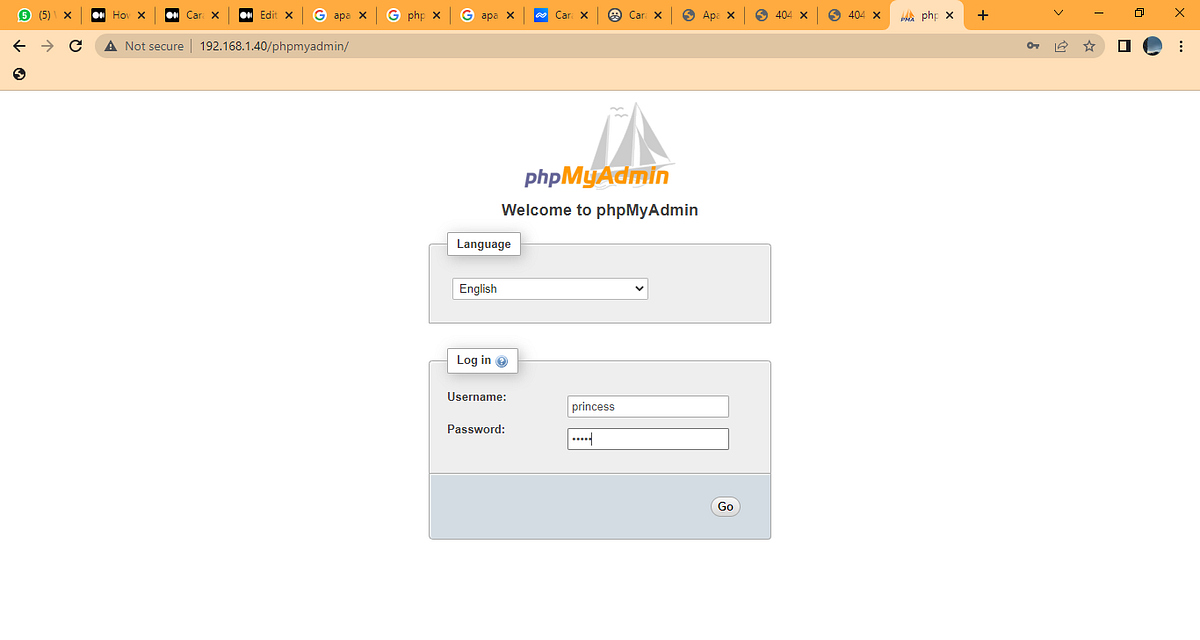The image size is (1200, 640).
Task: Open the Chrome three-dot menu
Action: coord(1182,46)
